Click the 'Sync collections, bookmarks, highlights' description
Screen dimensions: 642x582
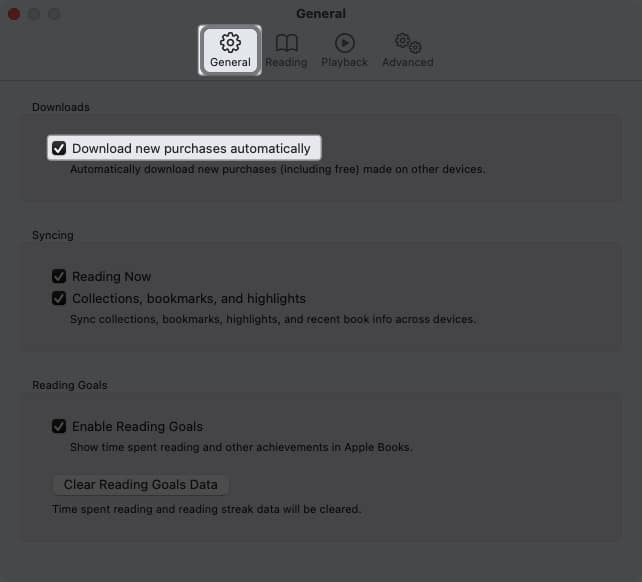click(273, 319)
